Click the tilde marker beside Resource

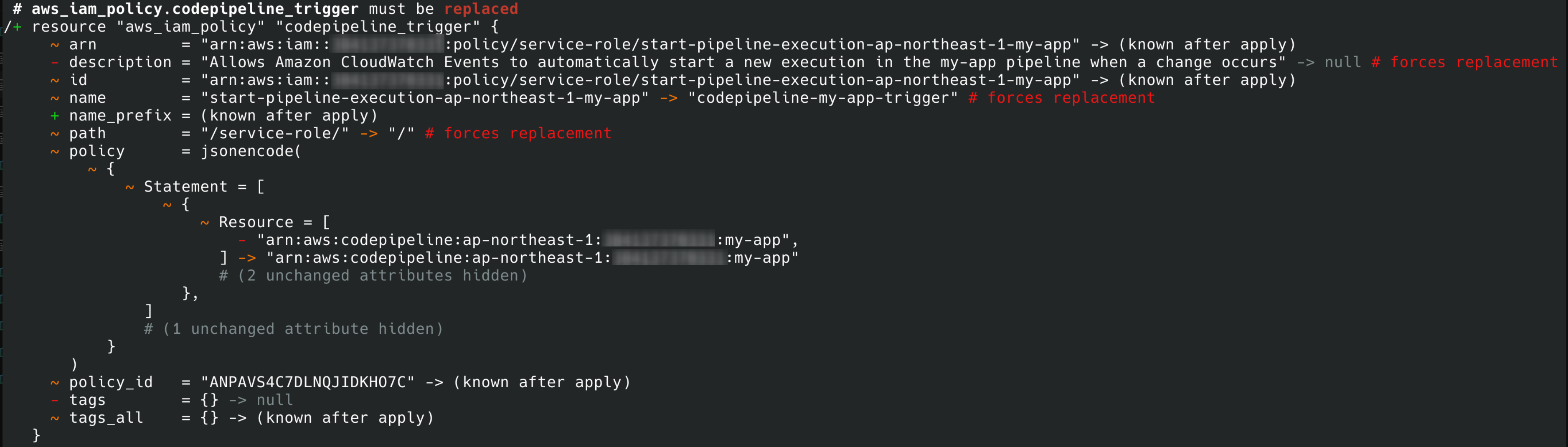click(x=205, y=222)
